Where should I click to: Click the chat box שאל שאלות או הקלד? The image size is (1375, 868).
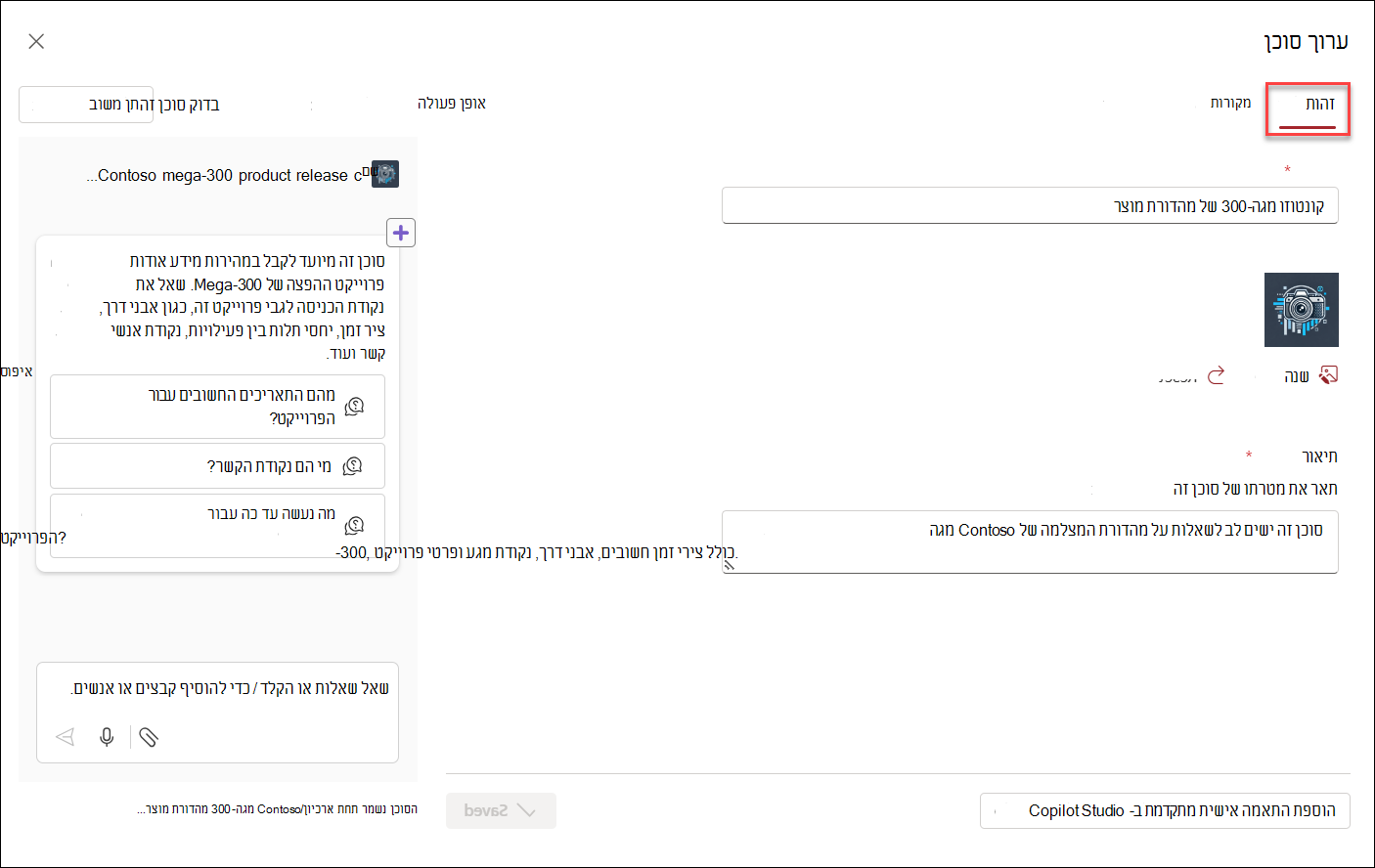(217, 712)
